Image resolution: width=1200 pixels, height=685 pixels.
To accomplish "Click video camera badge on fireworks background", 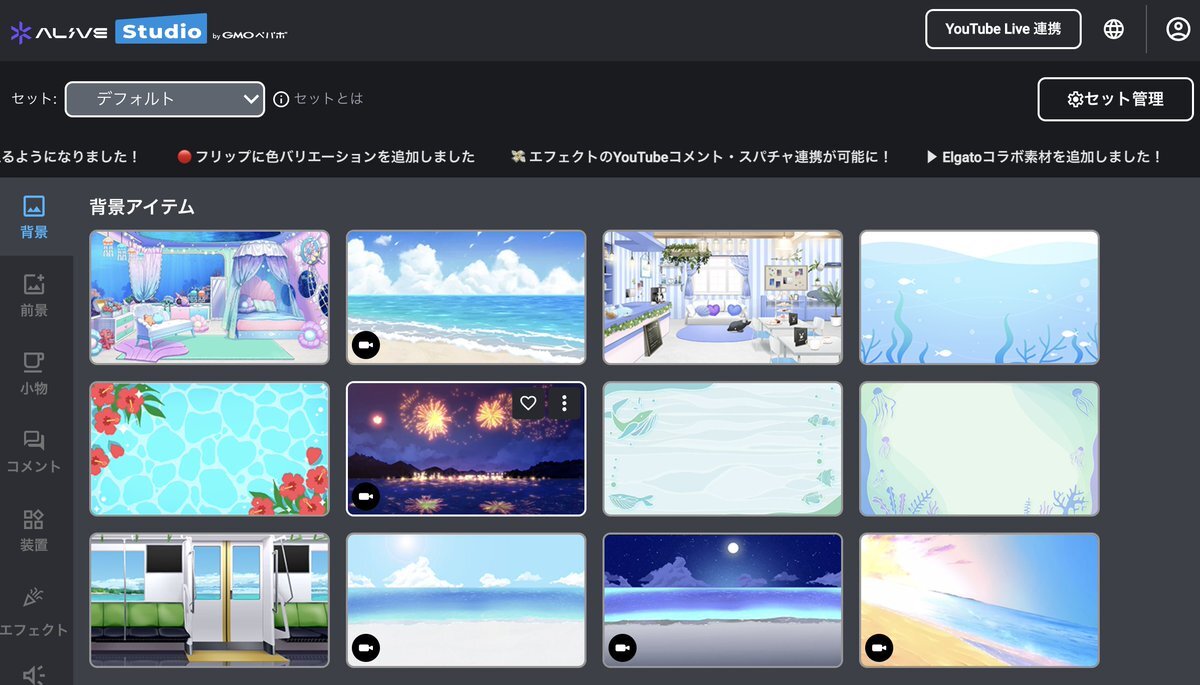I will coord(366,497).
